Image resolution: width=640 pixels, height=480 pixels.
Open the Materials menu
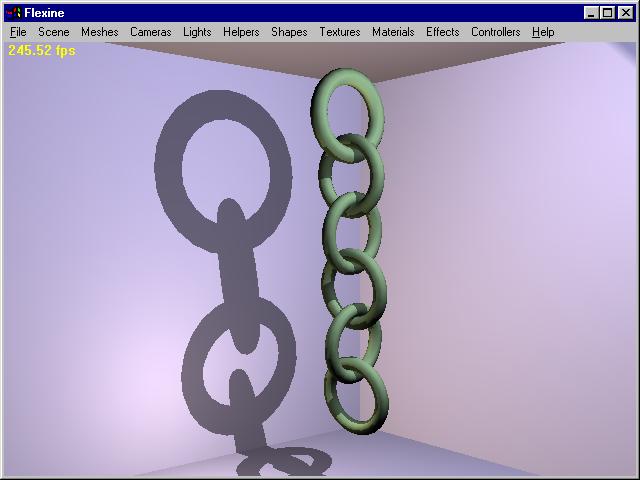tap(393, 32)
